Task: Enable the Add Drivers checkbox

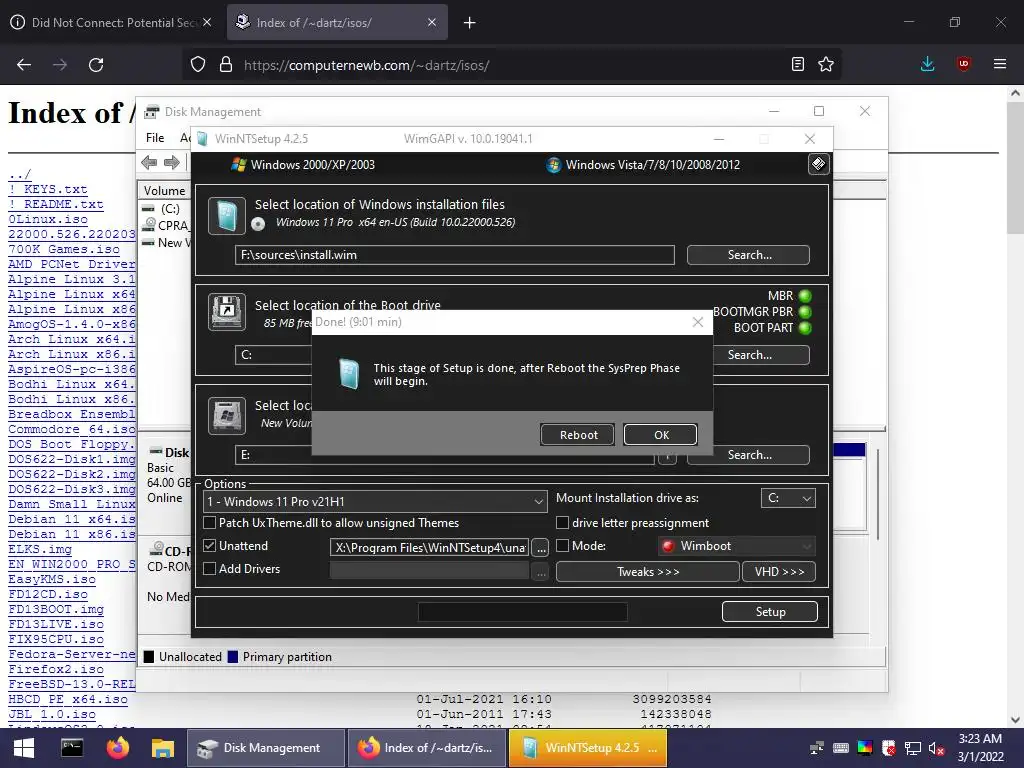Action: (x=210, y=569)
